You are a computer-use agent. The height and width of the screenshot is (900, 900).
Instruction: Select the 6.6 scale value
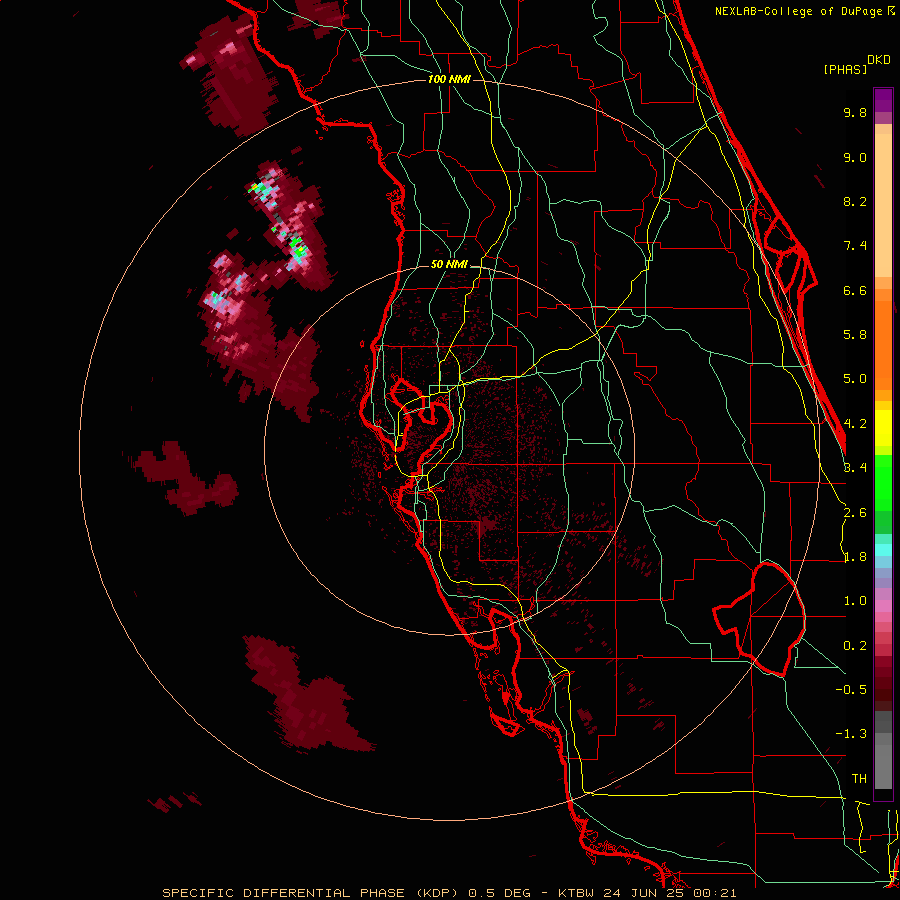click(855, 290)
